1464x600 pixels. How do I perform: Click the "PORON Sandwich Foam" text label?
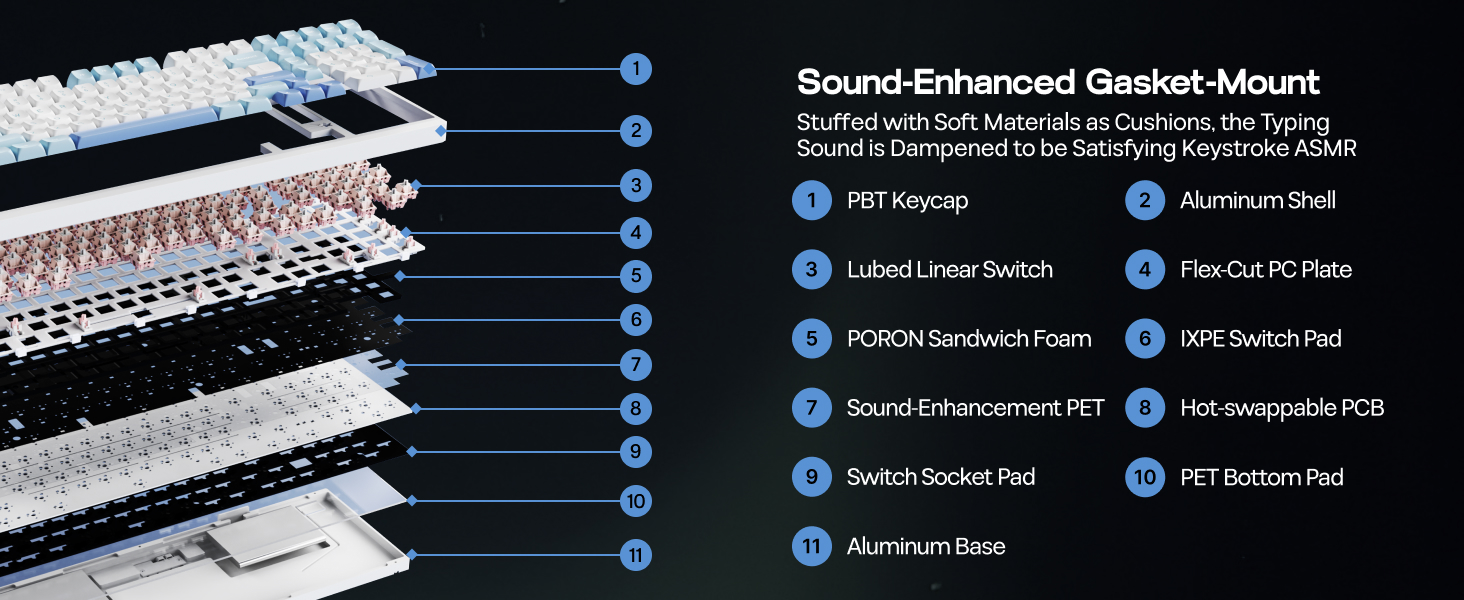click(x=968, y=339)
